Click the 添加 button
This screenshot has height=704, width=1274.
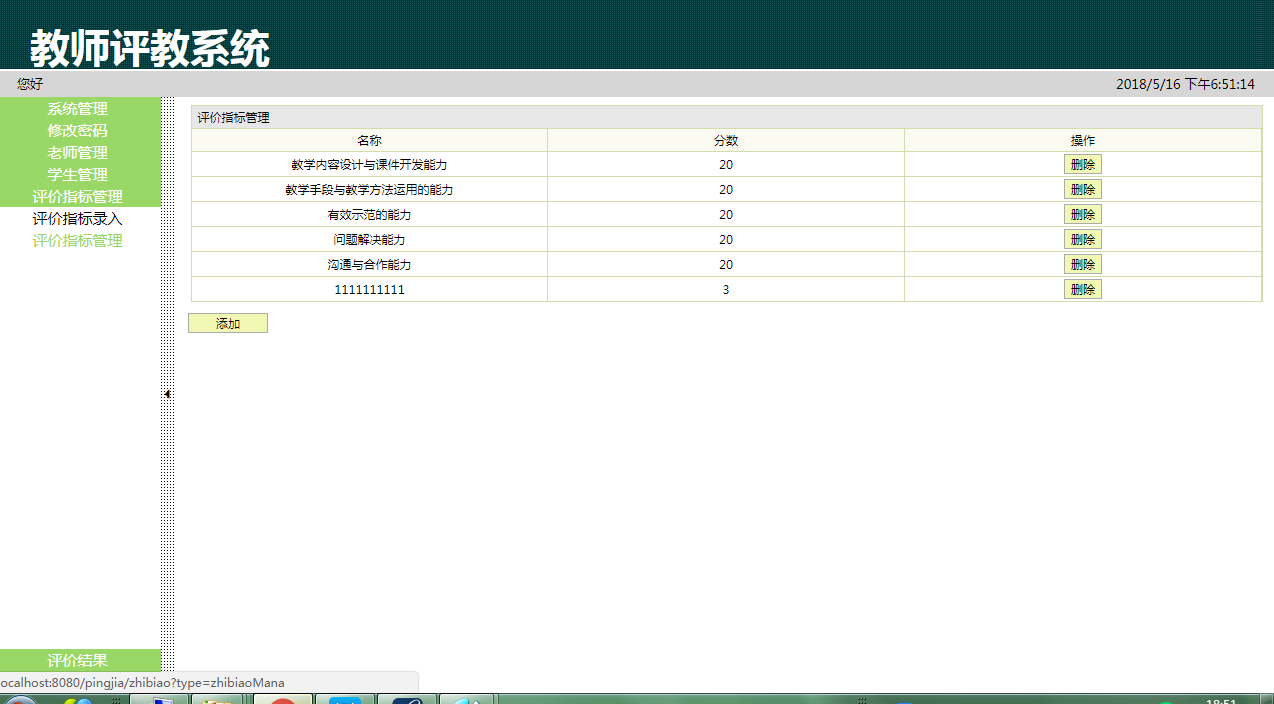(x=228, y=323)
